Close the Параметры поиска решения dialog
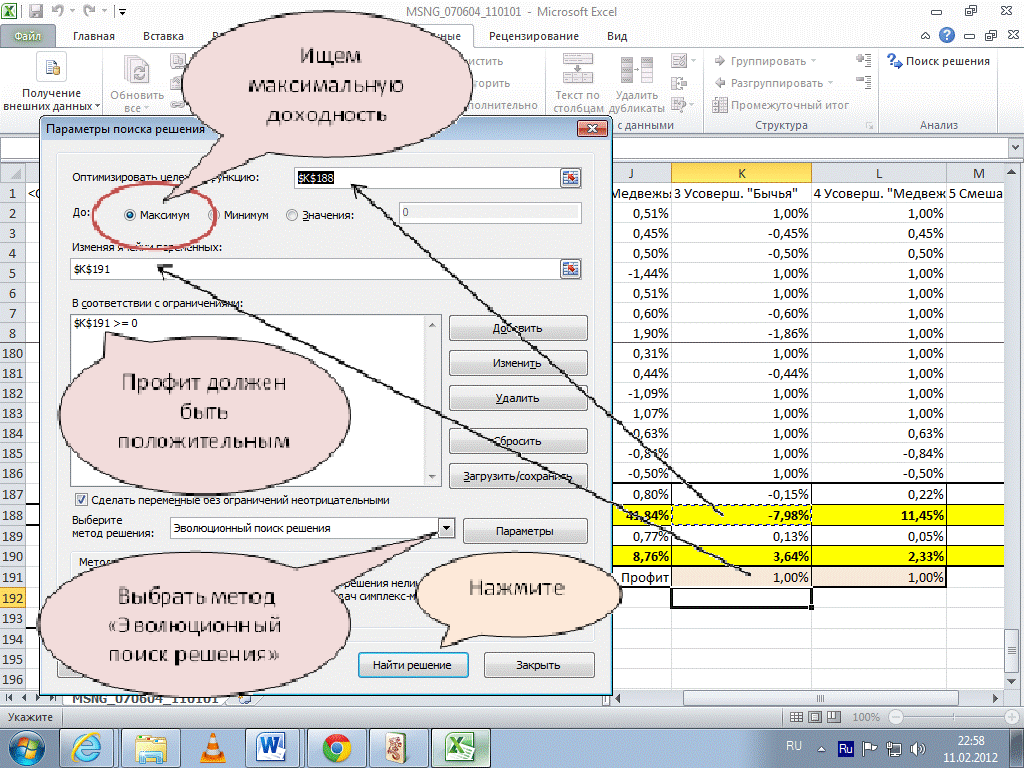This screenshot has width=1024, height=768. pos(593,129)
